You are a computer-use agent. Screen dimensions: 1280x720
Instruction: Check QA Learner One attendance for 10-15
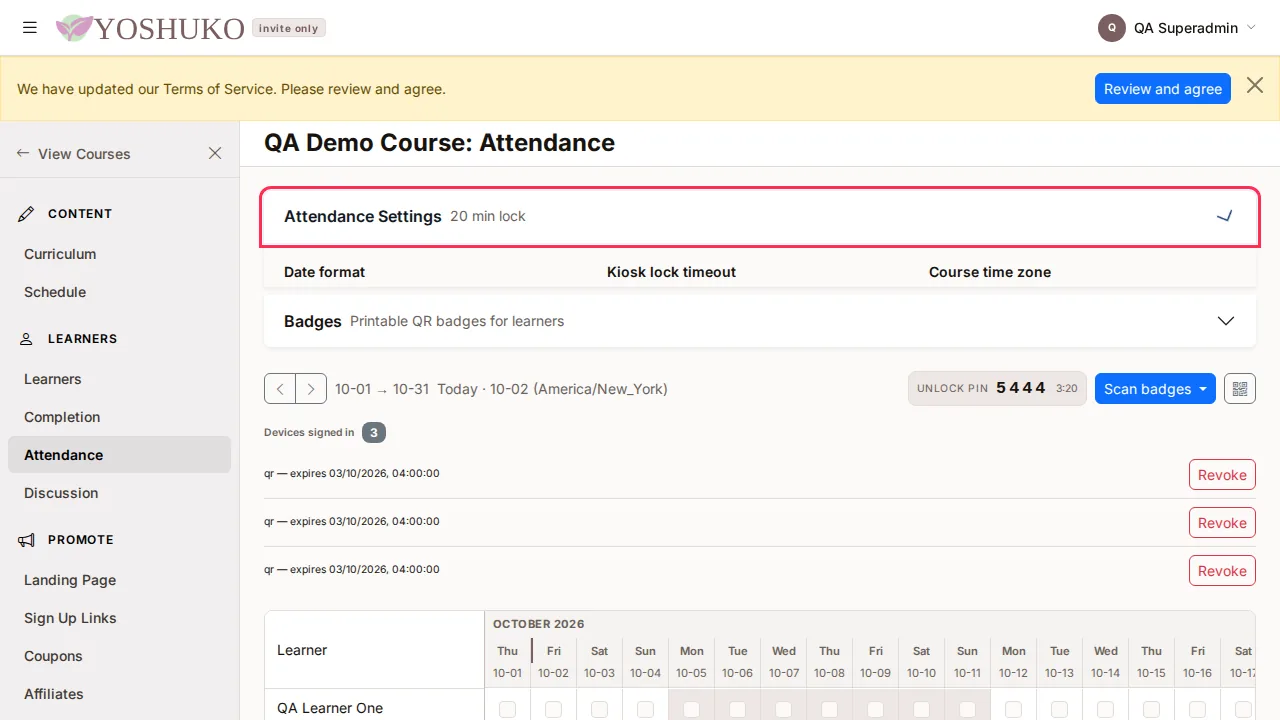[1152, 709]
